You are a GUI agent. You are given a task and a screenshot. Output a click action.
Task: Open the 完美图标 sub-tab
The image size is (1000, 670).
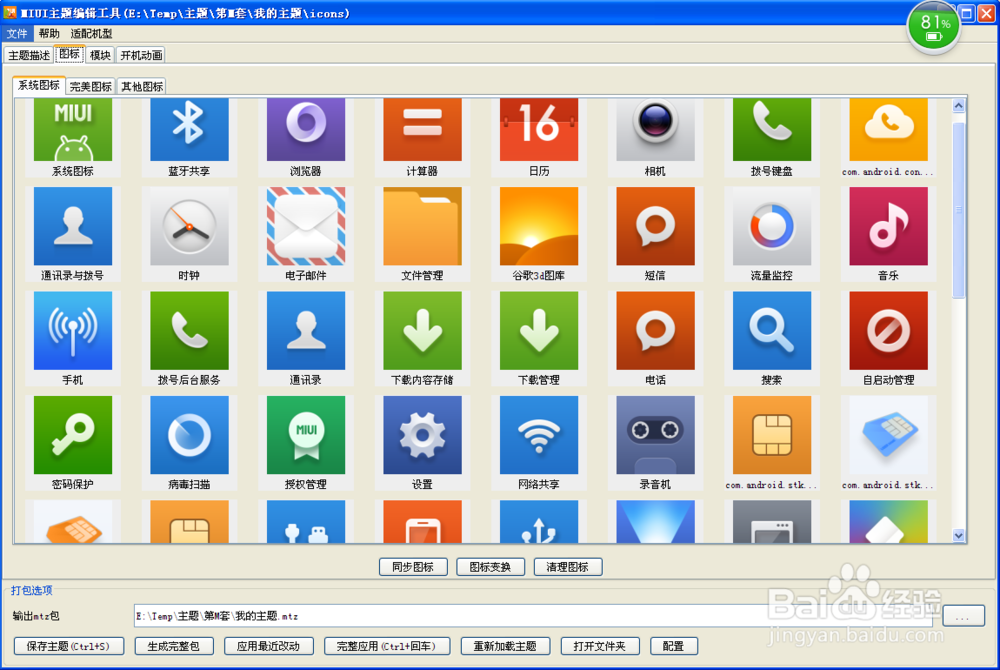point(91,87)
